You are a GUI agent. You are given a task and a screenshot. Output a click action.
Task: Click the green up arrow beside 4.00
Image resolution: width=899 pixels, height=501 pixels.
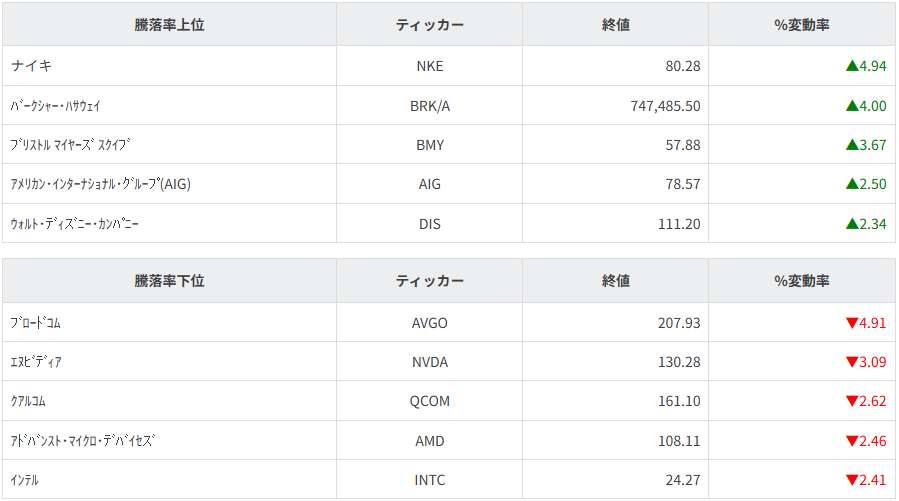pos(852,106)
